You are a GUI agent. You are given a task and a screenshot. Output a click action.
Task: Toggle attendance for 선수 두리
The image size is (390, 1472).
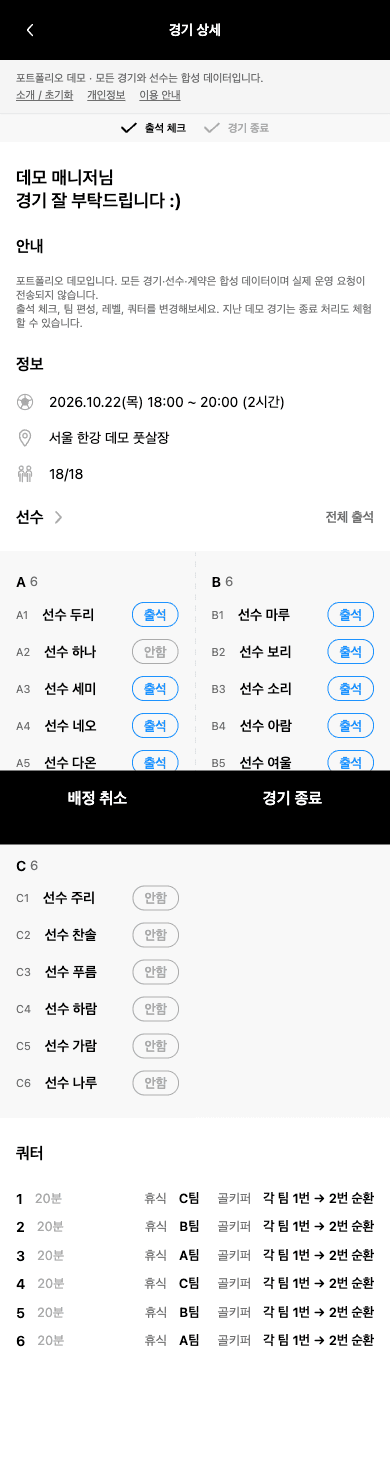(155, 615)
